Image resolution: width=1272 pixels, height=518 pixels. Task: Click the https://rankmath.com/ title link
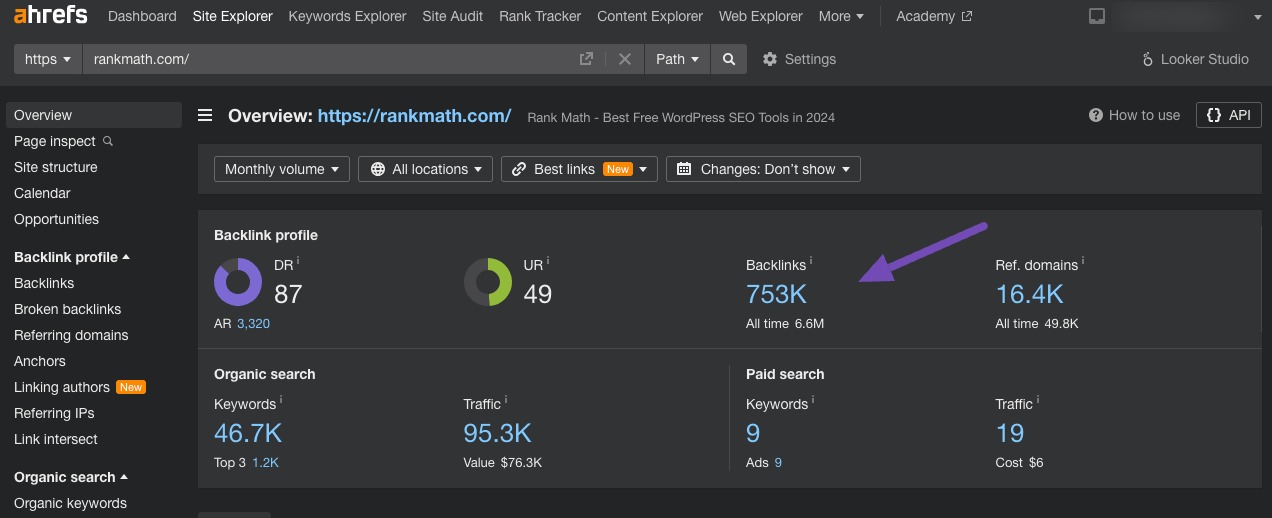(414, 115)
